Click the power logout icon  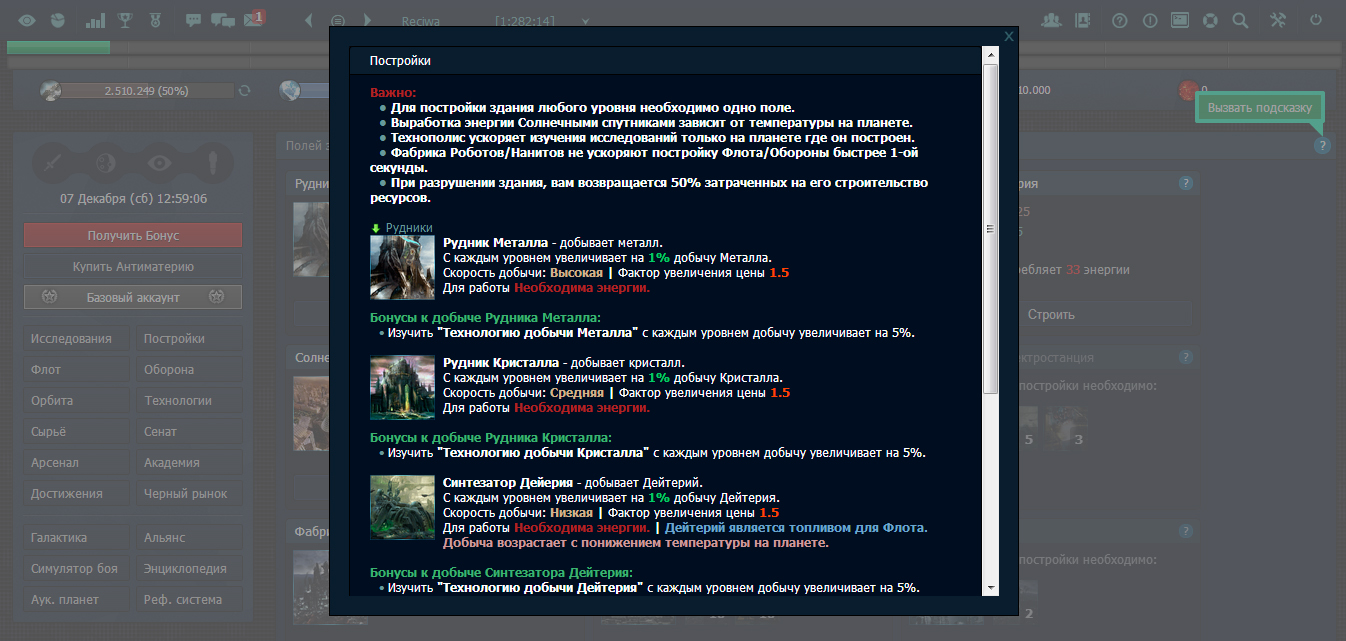[x=1315, y=20]
